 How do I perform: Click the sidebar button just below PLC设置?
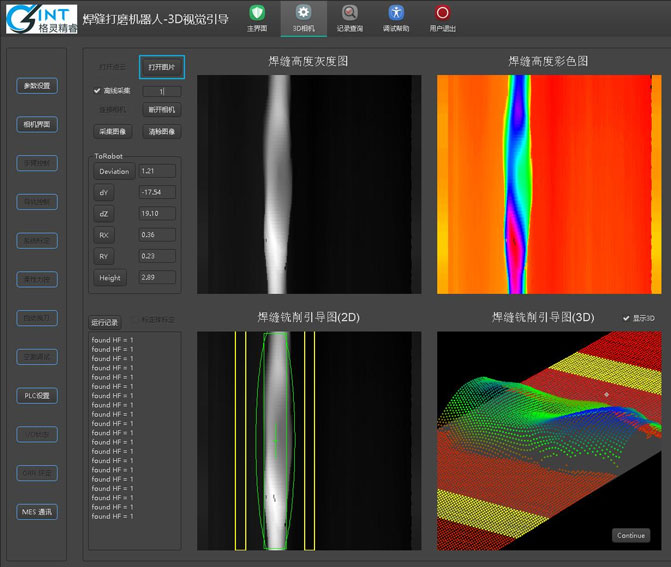[x=37, y=434]
